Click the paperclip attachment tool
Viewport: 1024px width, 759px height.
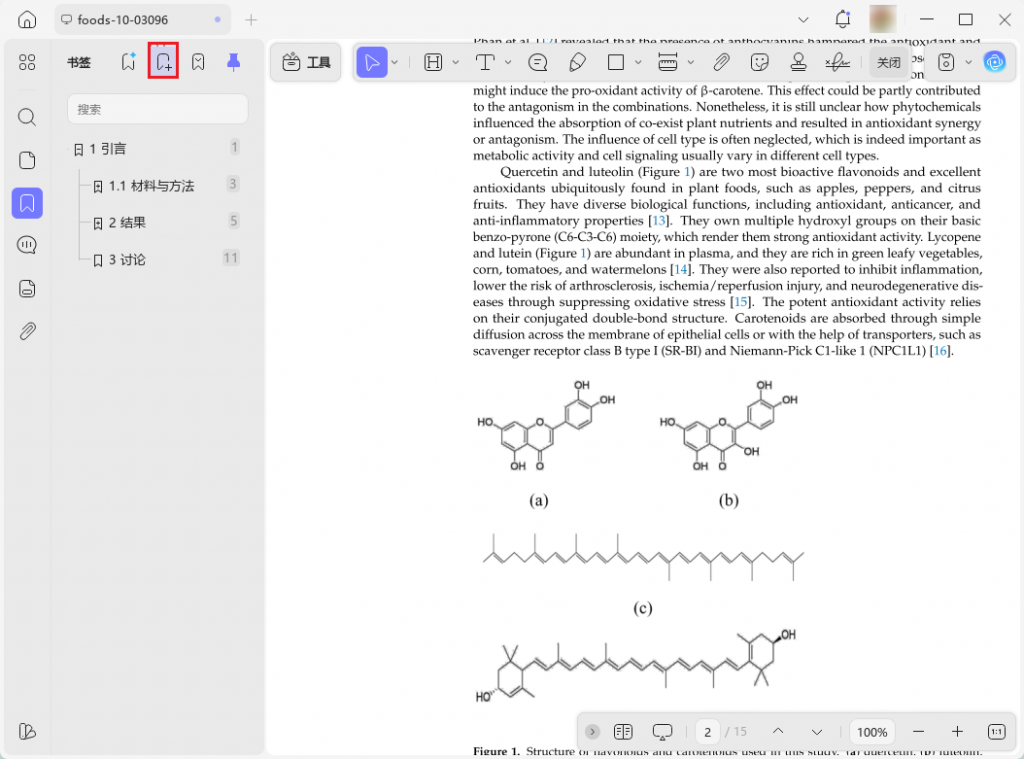(x=721, y=62)
